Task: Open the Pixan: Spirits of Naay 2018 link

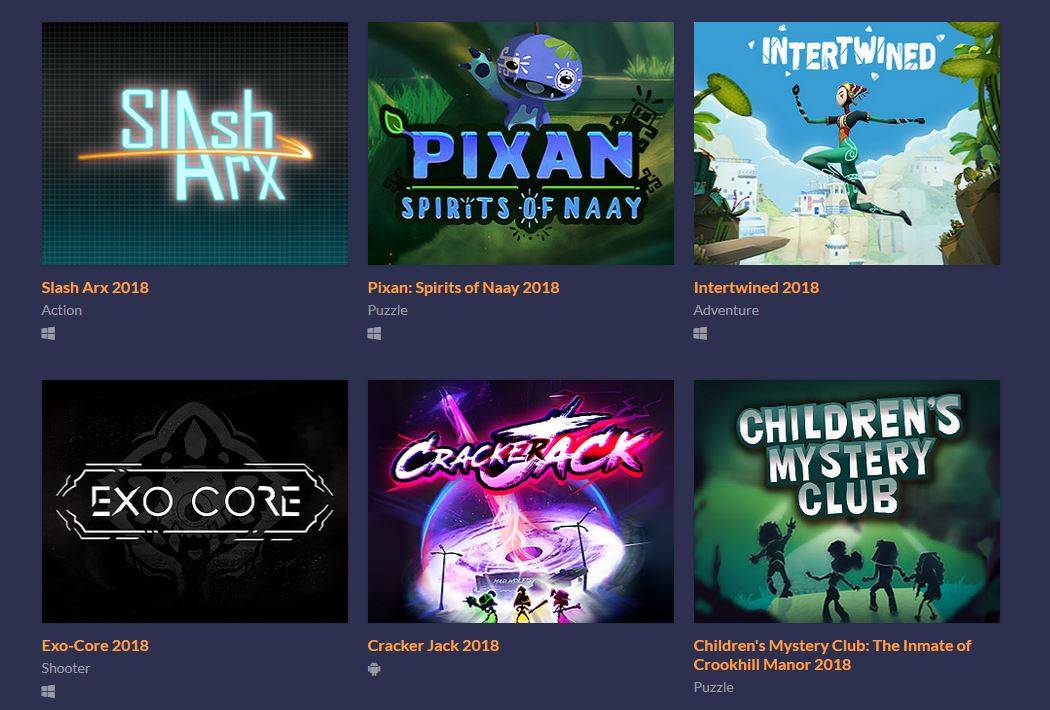Action: click(x=463, y=287)
